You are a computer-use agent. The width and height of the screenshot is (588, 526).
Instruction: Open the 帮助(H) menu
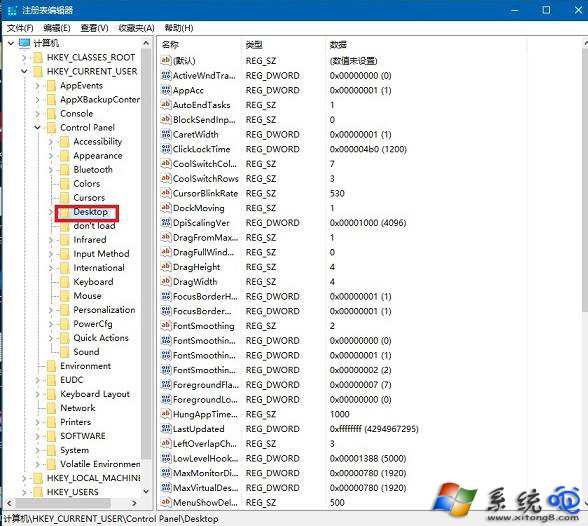179,28
